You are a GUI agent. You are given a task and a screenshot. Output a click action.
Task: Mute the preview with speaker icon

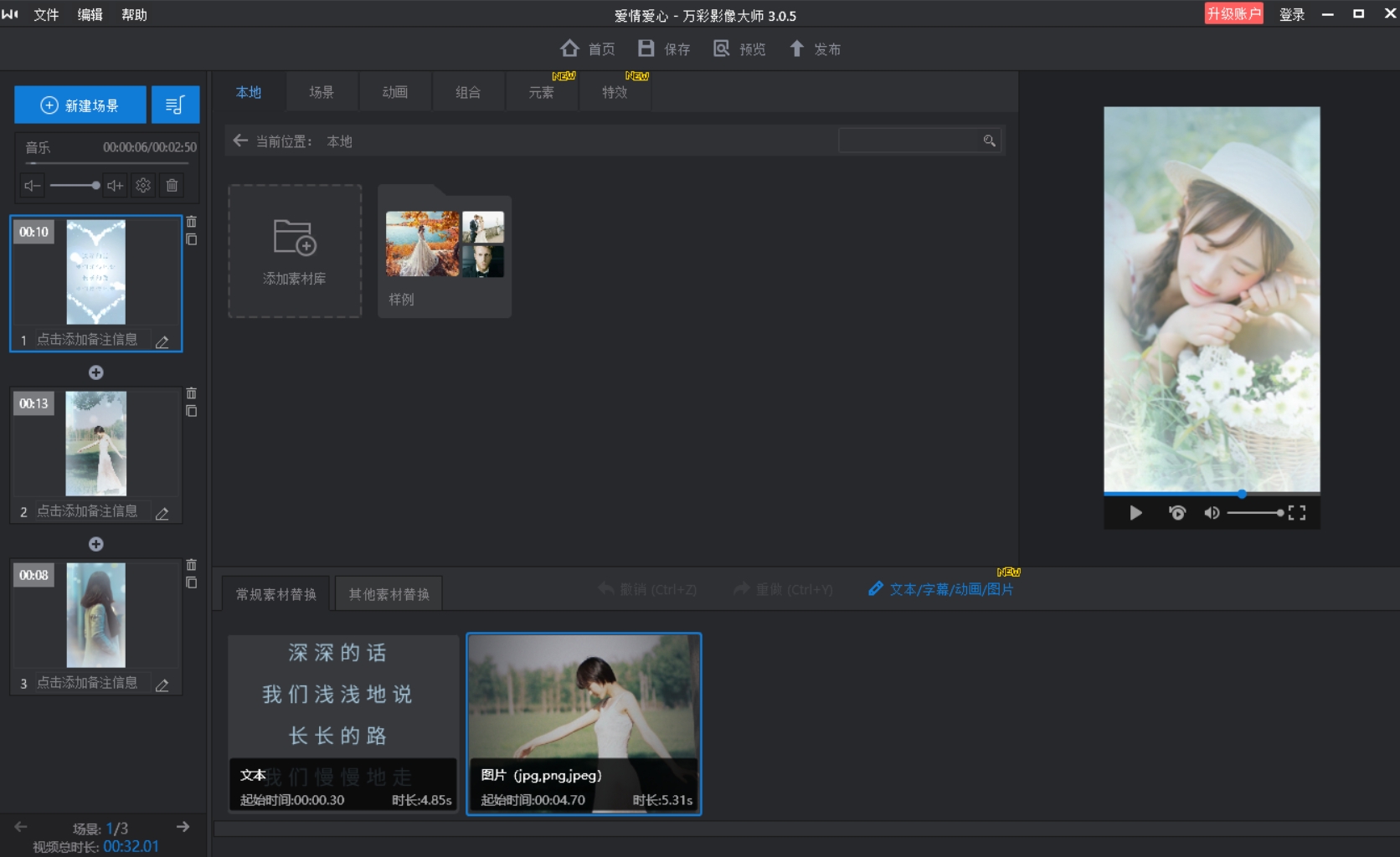(1212, 513)
